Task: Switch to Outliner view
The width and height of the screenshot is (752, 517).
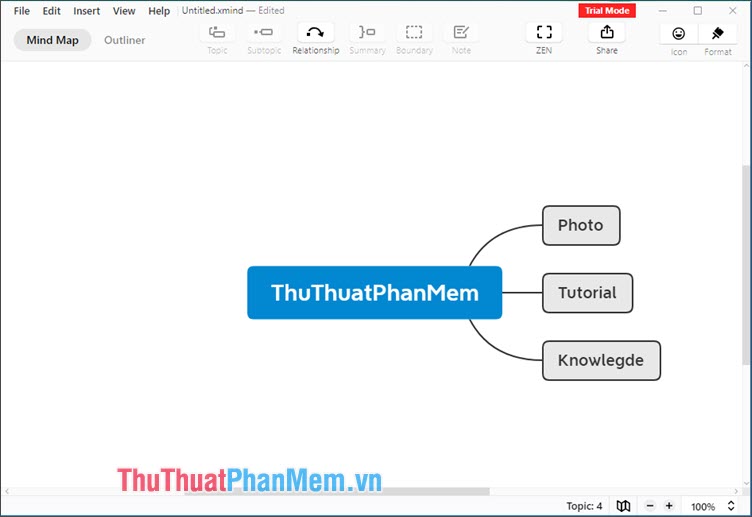Action: coord(125,40)
